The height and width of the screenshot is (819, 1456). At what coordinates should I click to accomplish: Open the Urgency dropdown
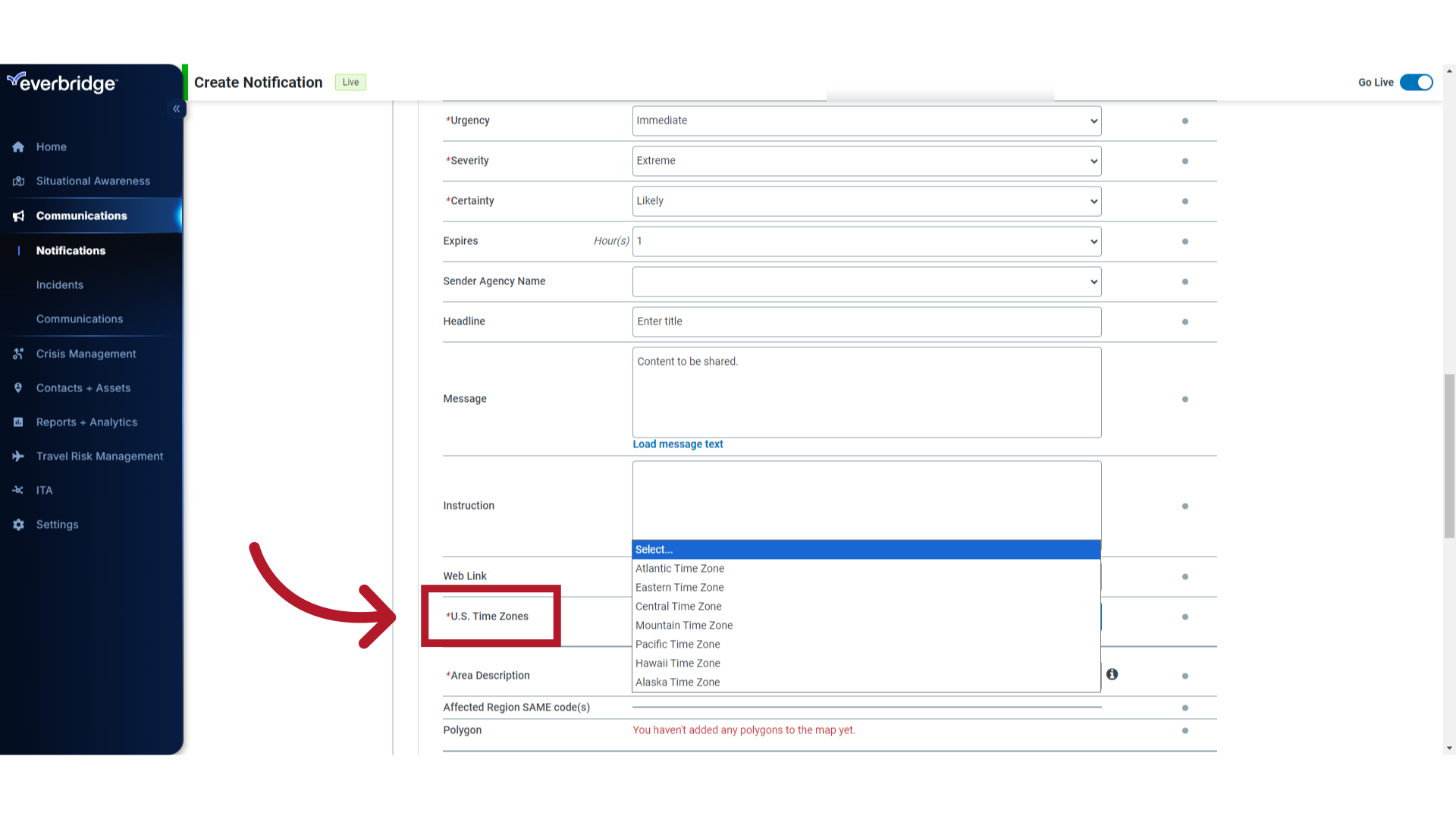pyautogui.click(x=867, y=121)
